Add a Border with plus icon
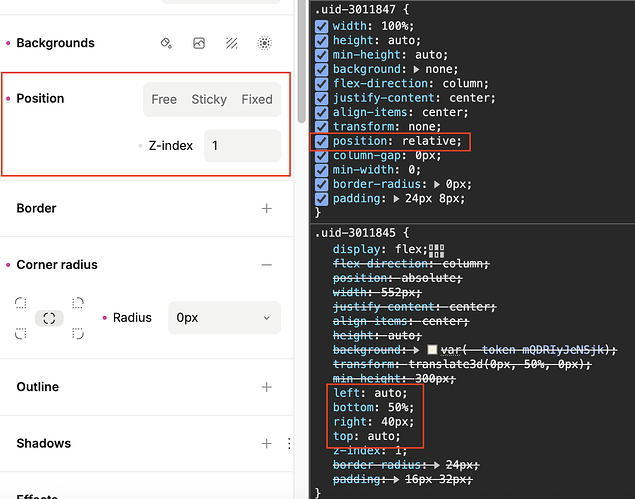The image size is (635, 499). tap(266, 209)
